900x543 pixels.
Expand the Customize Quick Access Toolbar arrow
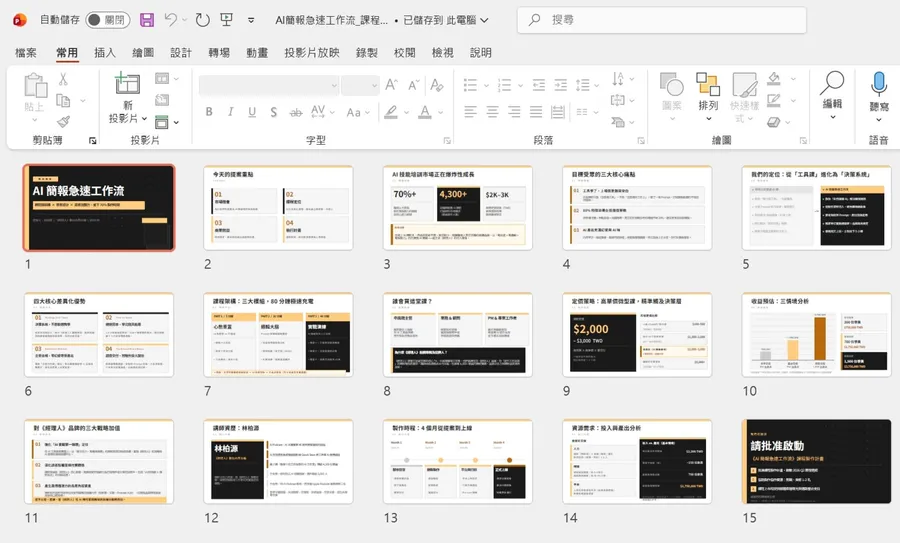tap(251, 20)
